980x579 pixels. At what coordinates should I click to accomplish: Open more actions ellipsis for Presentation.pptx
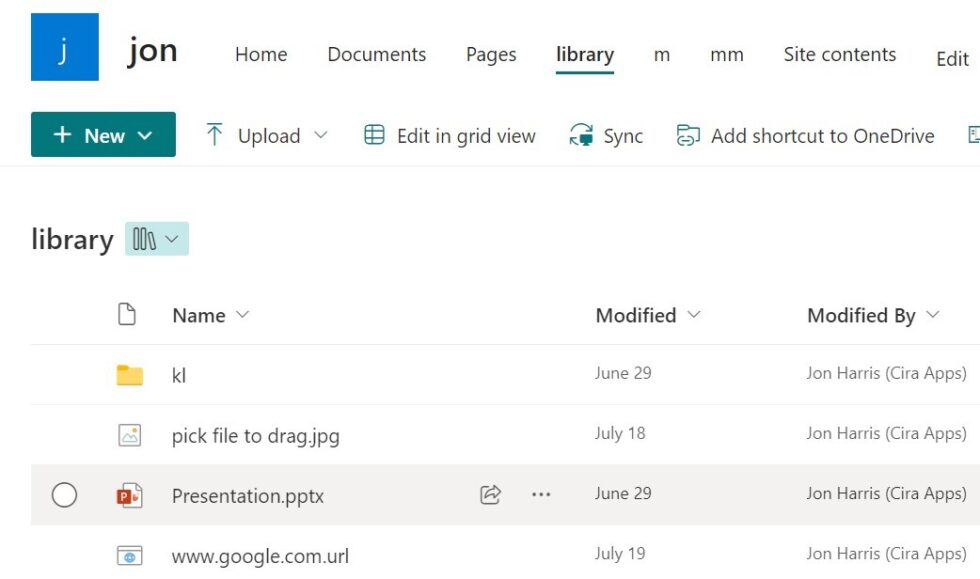pyautogui.click(x=540, y=494)
